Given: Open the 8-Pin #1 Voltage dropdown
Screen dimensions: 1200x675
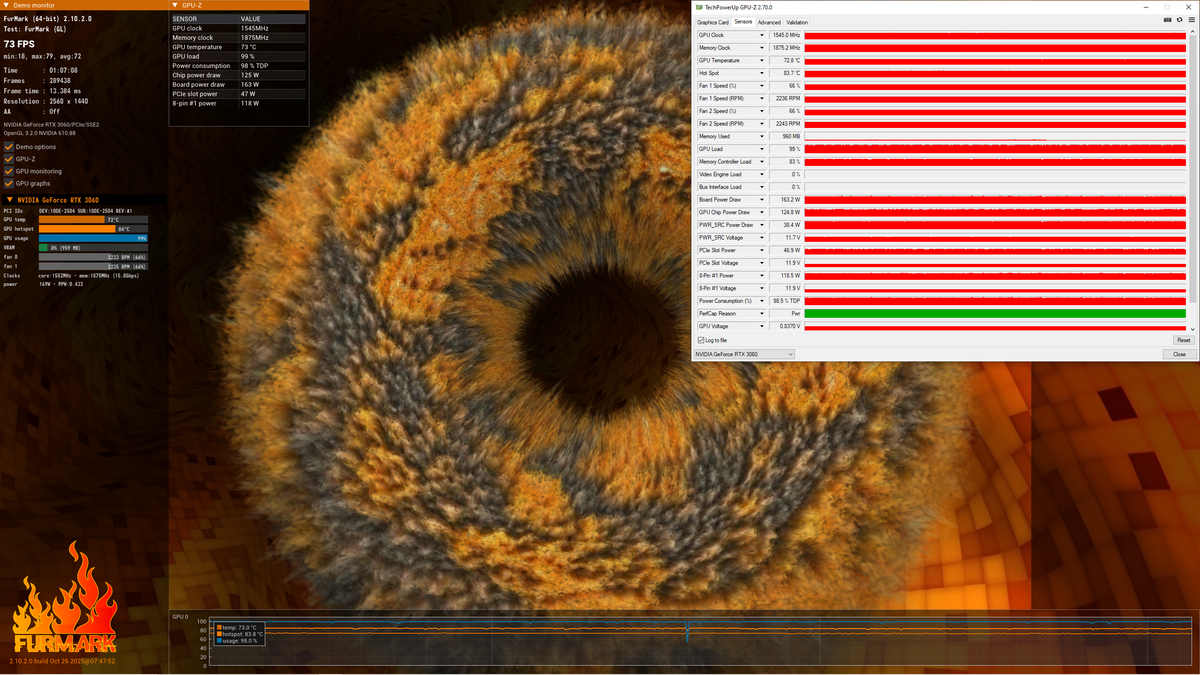Looking at the screenshot, I should [x=762, y=288].
